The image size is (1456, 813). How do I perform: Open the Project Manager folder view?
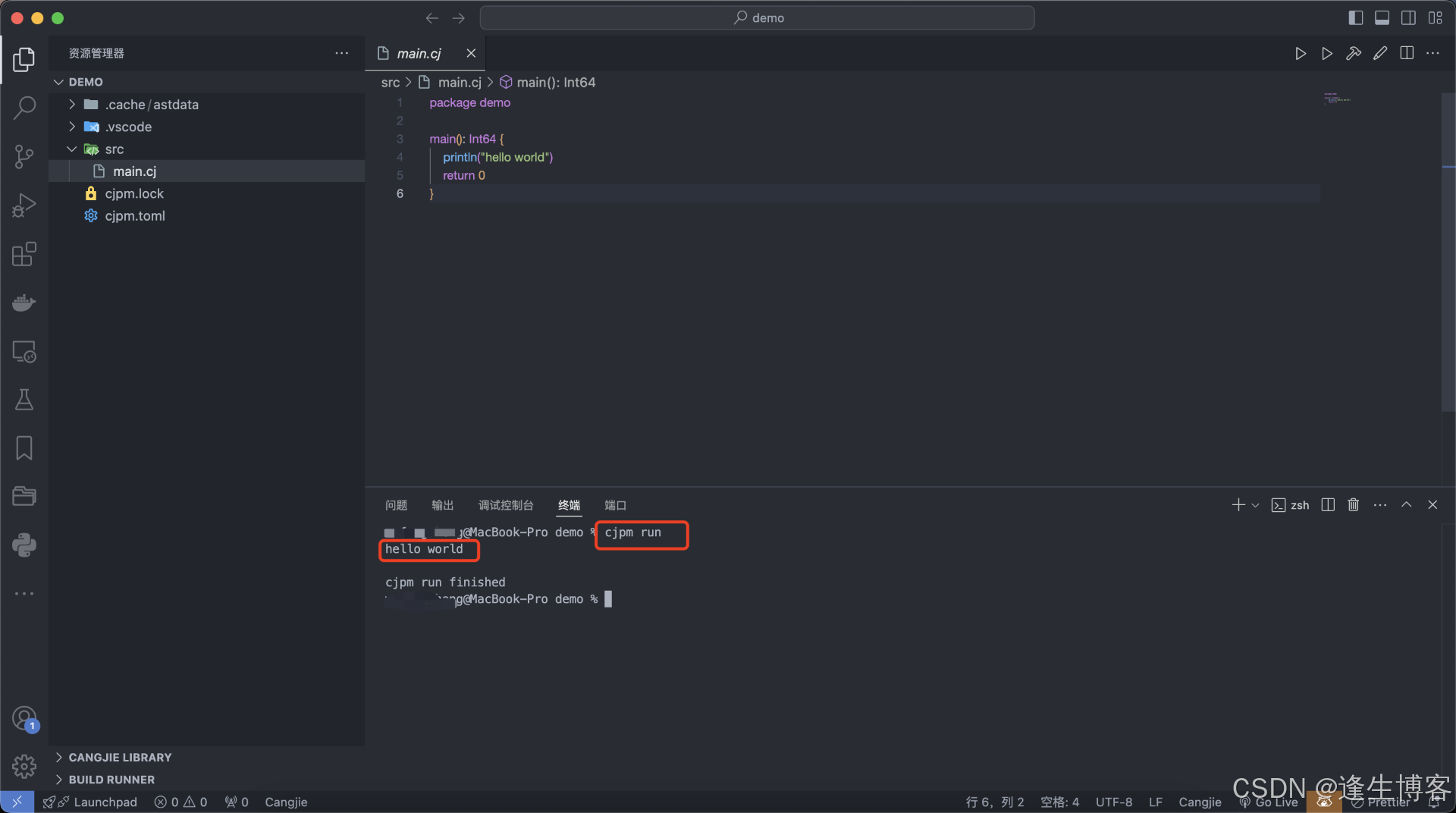coord(24,497)
